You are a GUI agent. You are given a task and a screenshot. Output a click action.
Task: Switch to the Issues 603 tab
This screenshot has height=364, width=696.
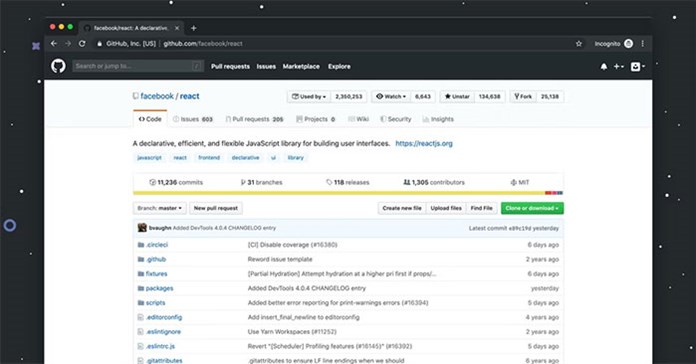pos(193,119)
